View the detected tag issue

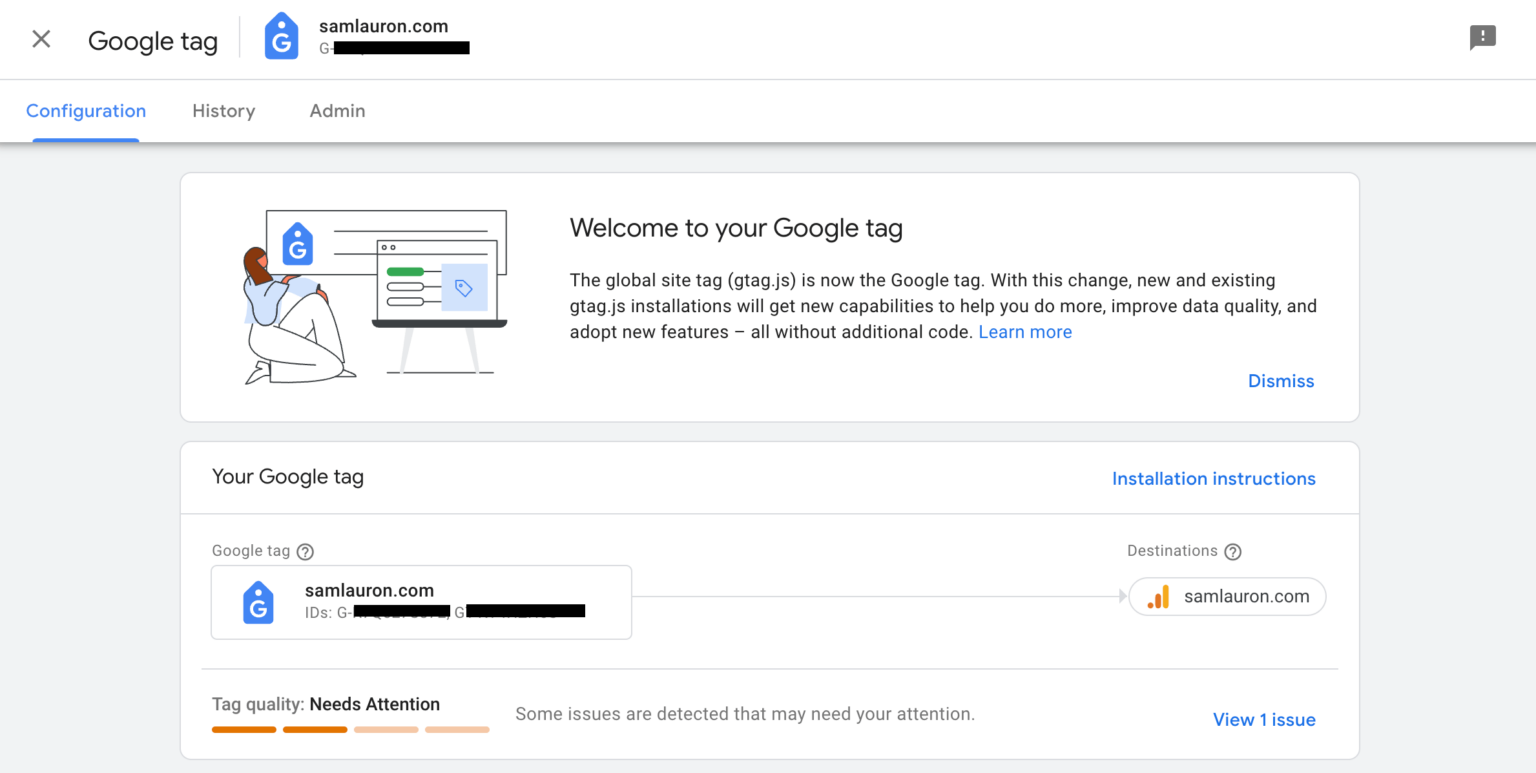1263,719
